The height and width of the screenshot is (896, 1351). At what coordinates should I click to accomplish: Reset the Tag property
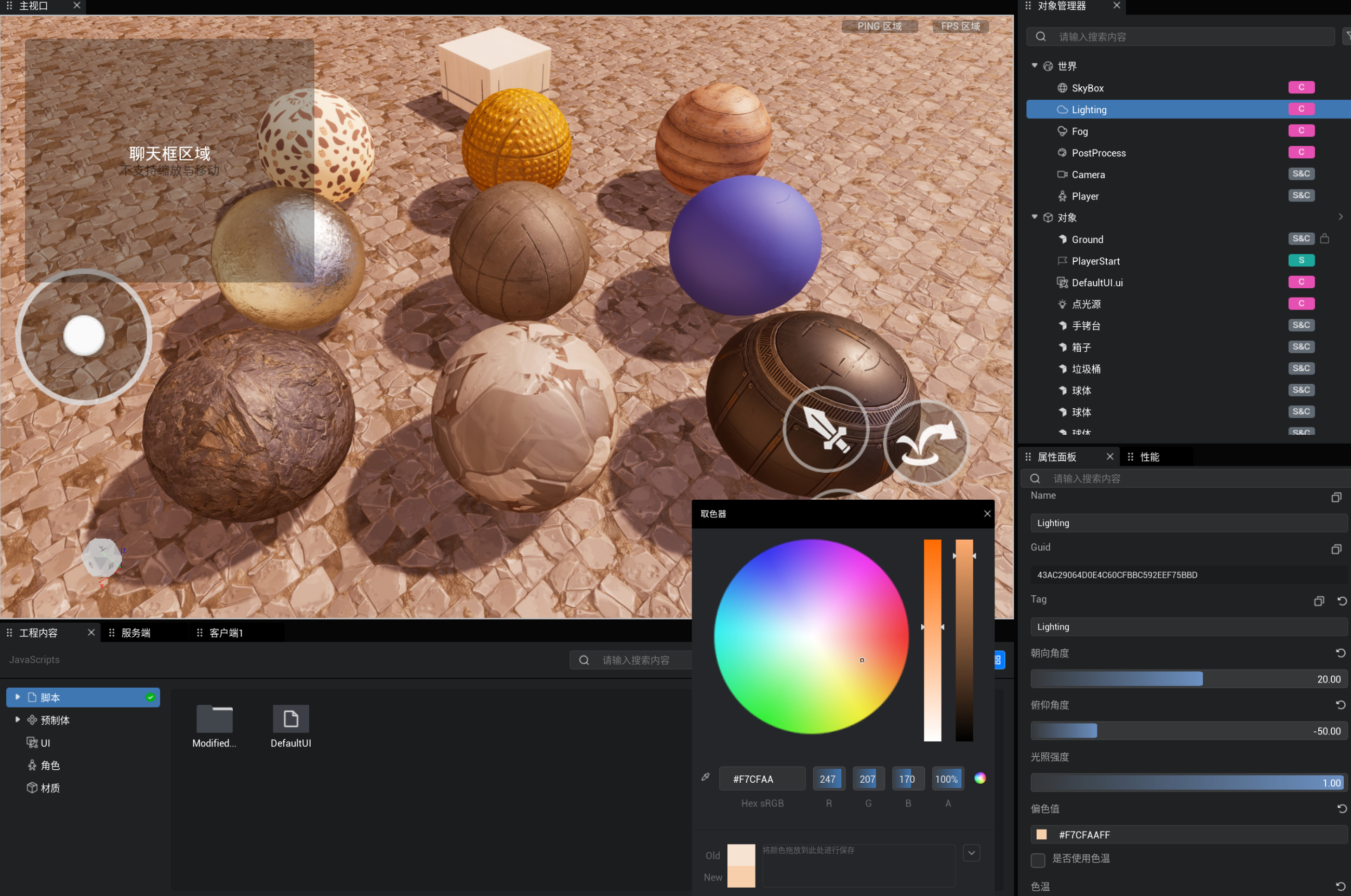click(1342, 601)
